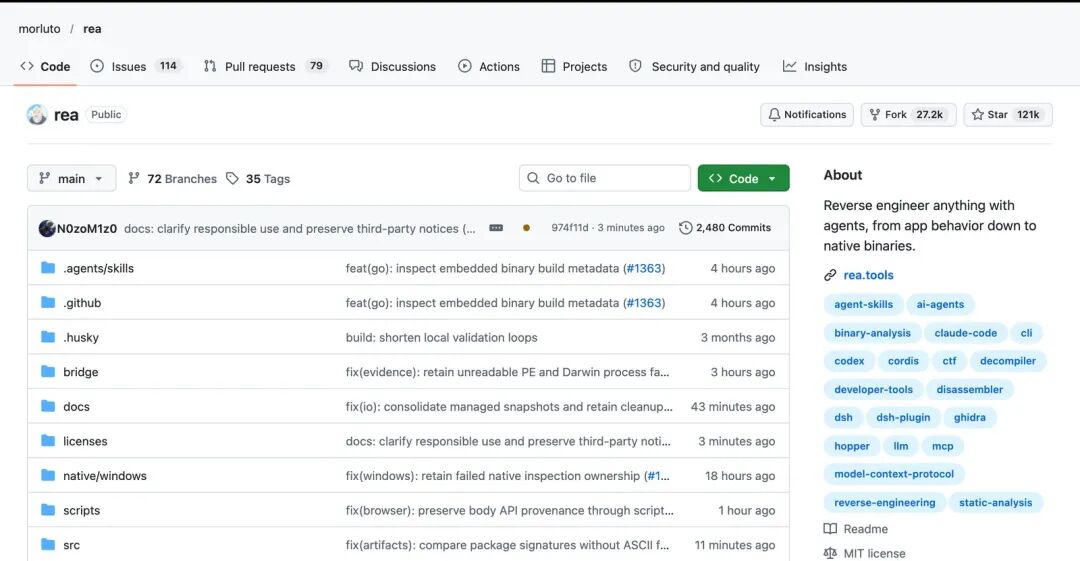Open the Readme link in About
The height and width of the screenshot is (561, 1080).
(x=856, y=529)
